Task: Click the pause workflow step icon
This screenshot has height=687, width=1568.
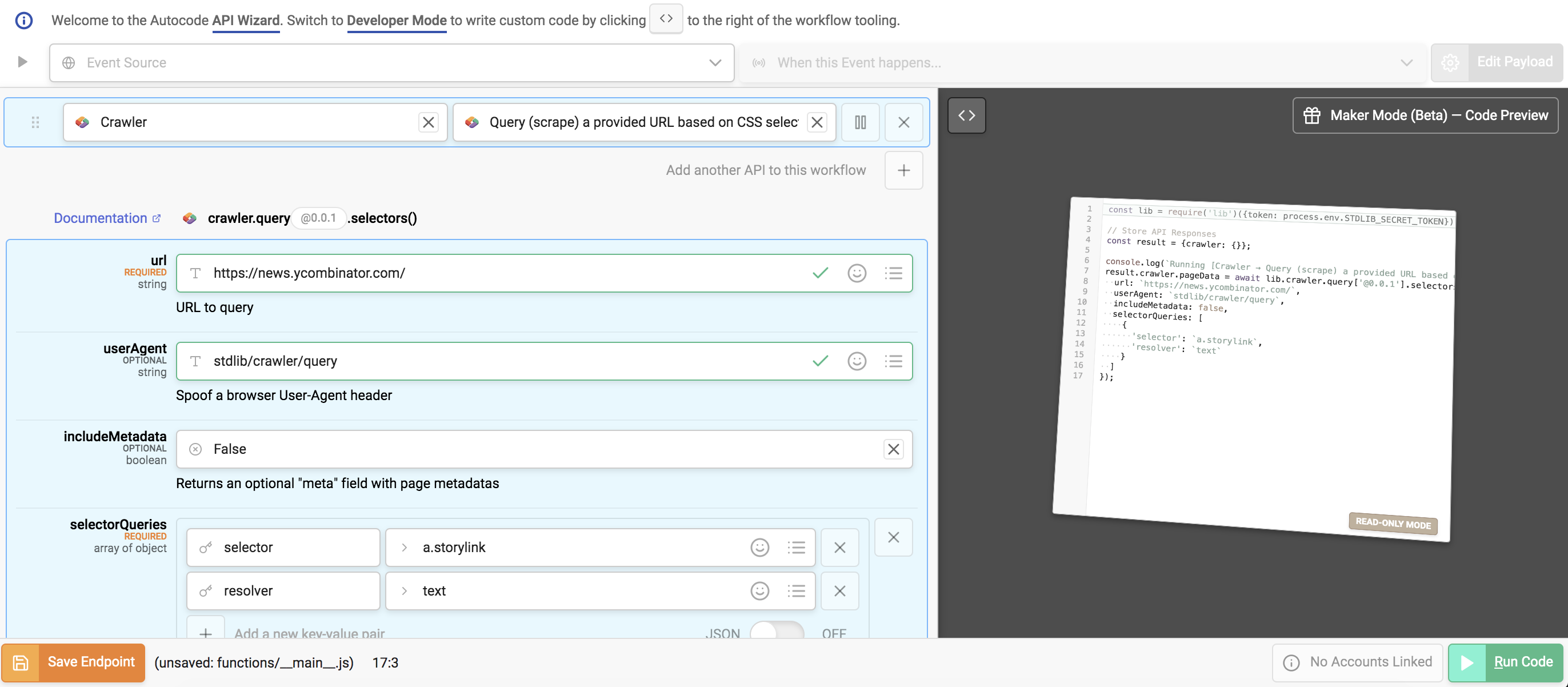Action: 860,122
